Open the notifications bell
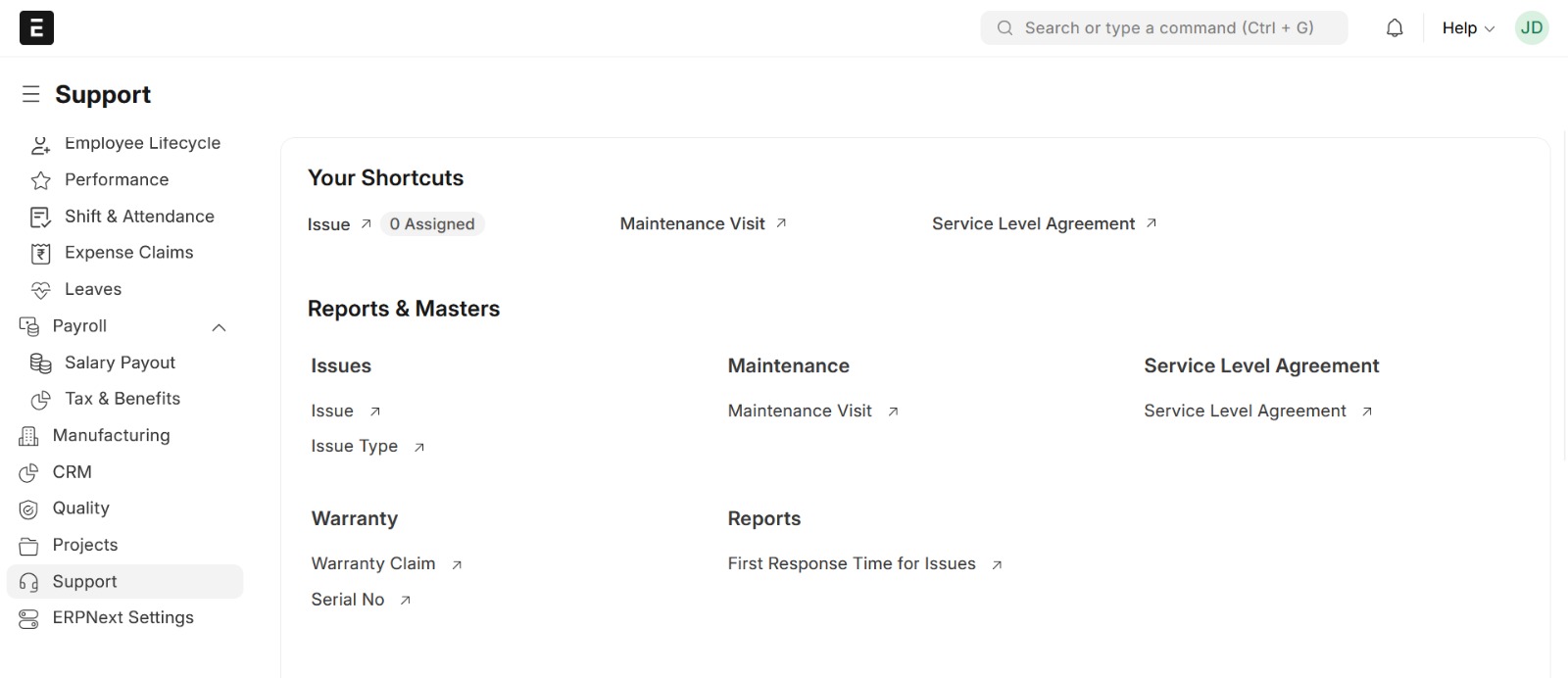This screenshot has width=1568, height=678. pyautogui.click(x=1395, y=28)
